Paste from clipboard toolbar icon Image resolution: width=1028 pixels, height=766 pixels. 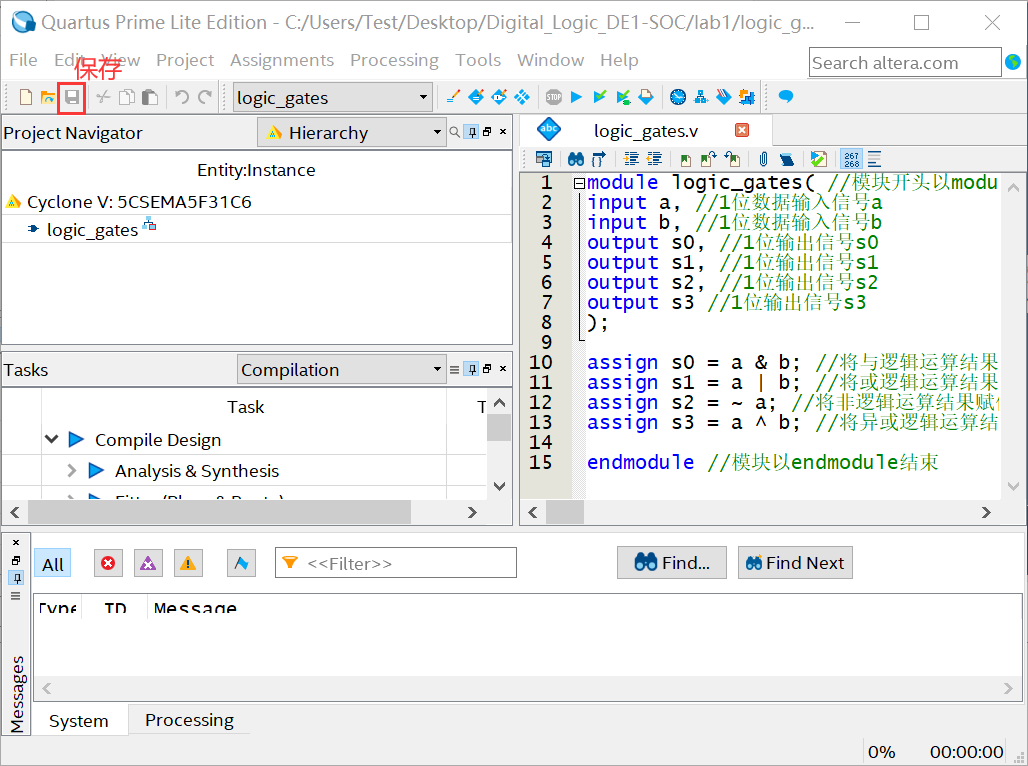[150, 98]
